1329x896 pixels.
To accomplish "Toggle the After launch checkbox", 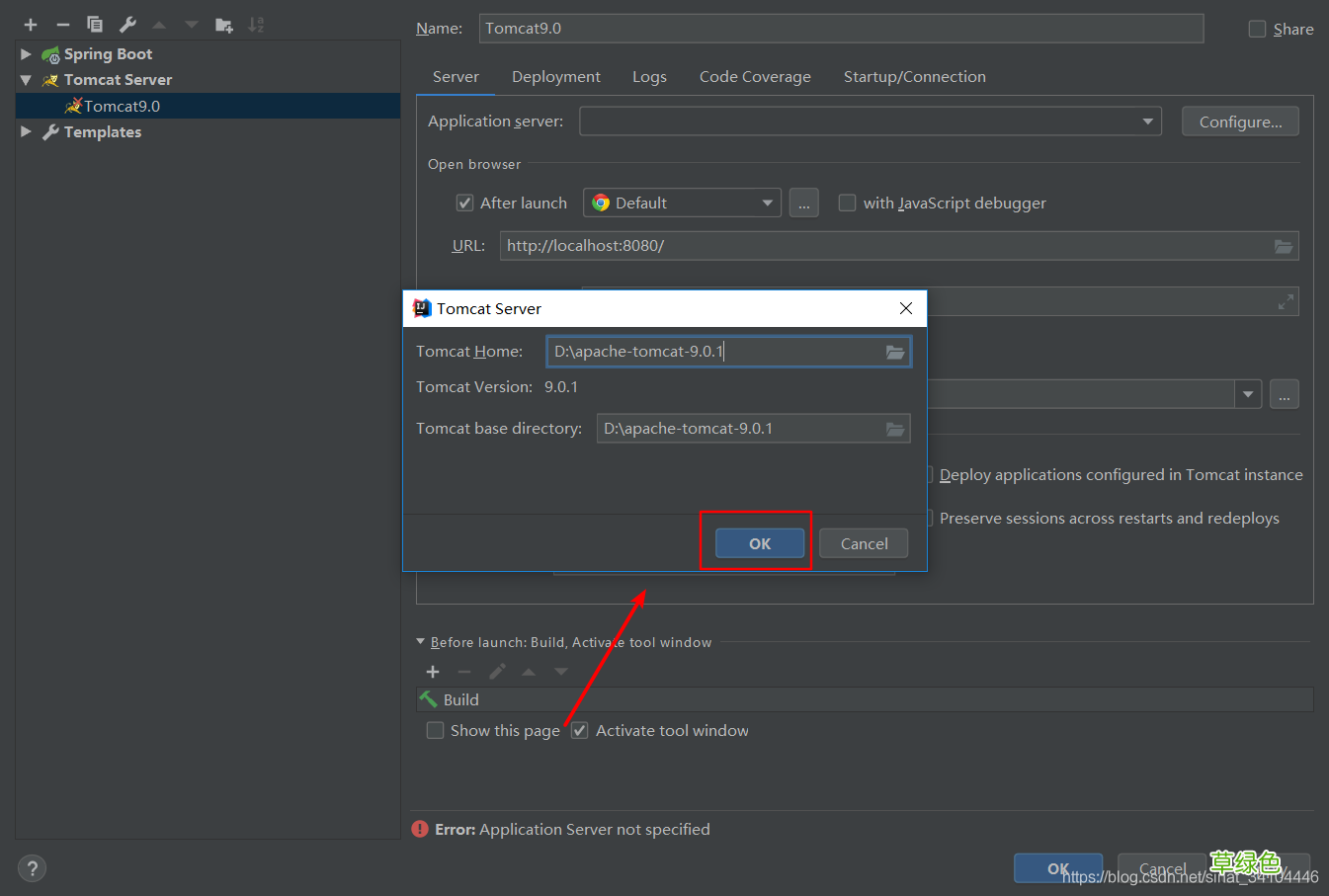I will 464,204.
